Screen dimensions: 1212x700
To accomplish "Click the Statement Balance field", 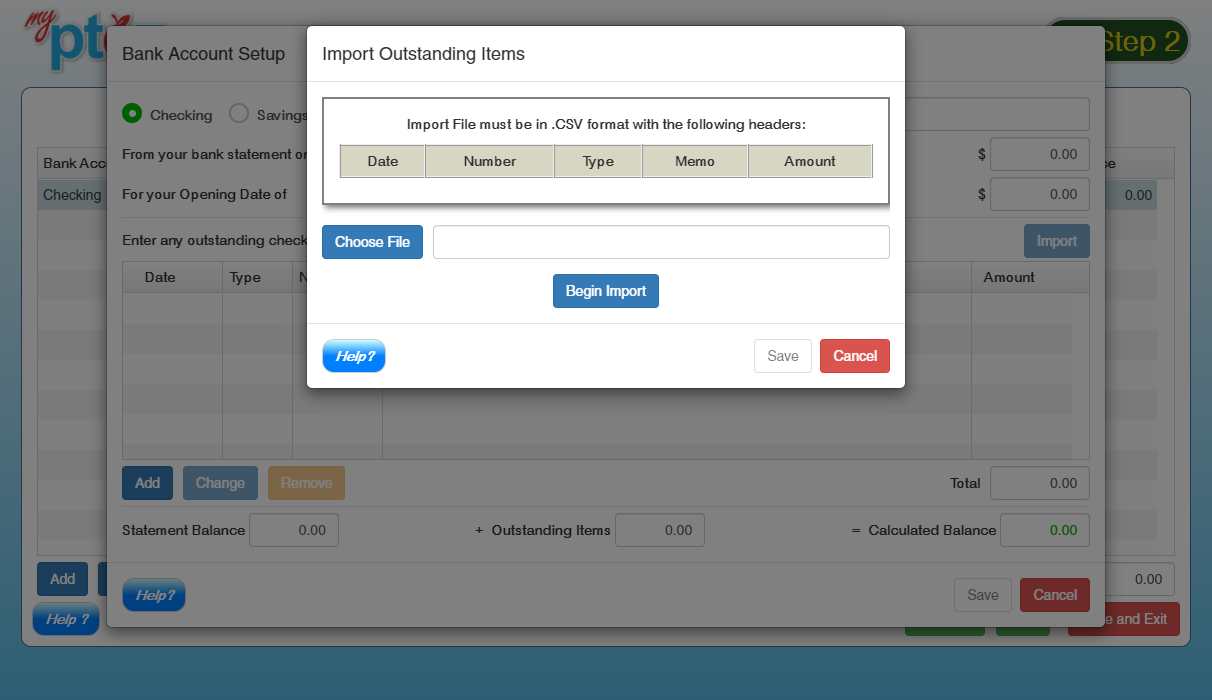I will [x=293, y=530].
